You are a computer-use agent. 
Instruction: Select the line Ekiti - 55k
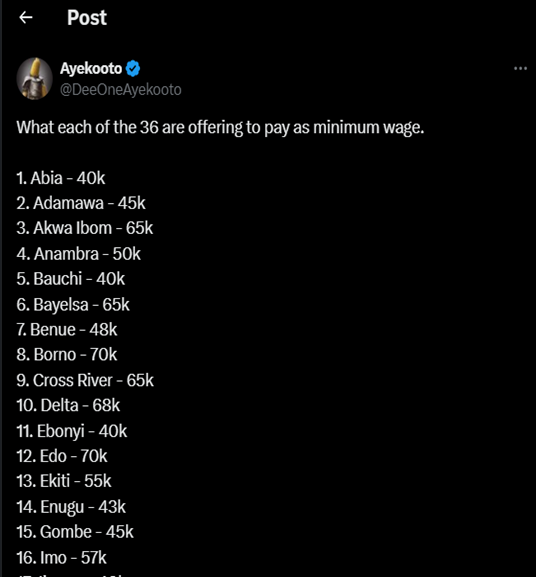click(x=64, y=481)
